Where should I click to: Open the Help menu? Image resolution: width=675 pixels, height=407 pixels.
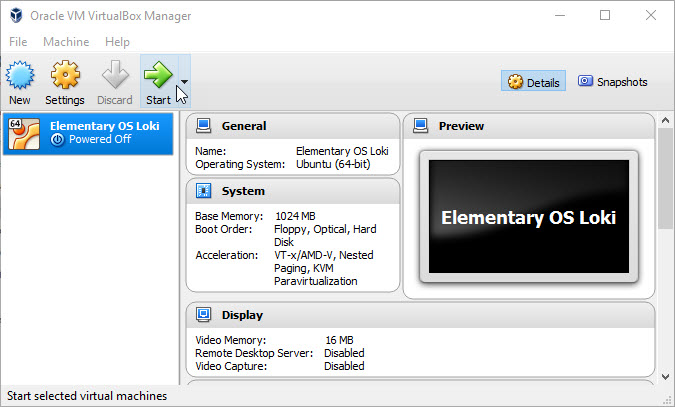(117, 42)
